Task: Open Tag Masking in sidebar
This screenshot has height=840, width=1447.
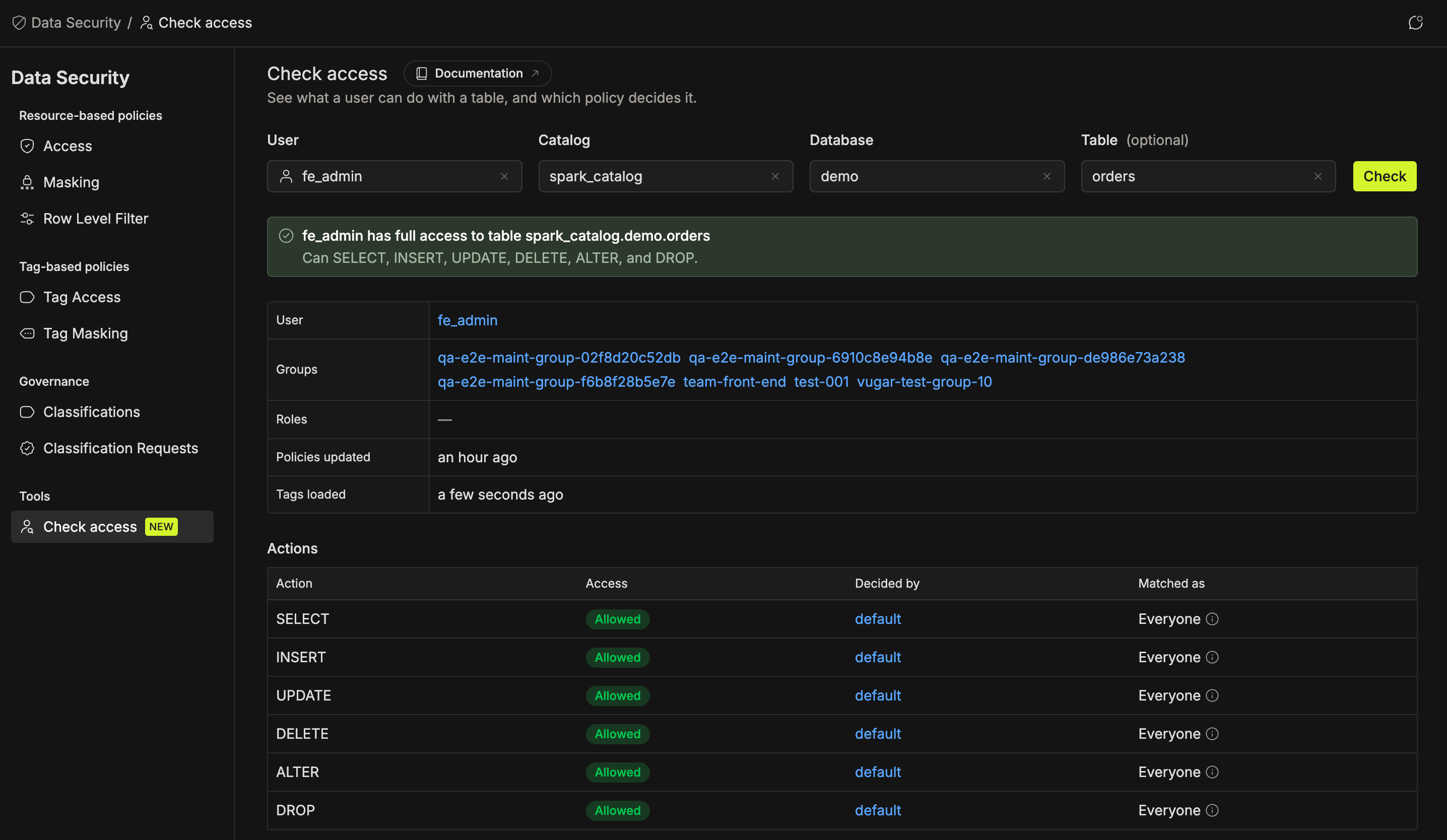Action: (x=112, y=333)
